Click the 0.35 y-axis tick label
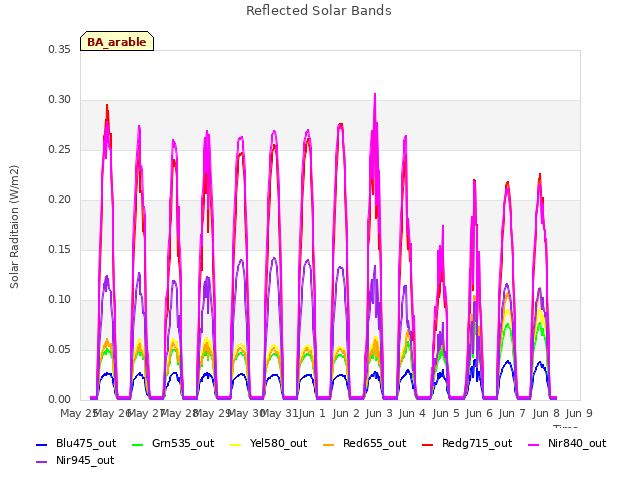The image size is (640, 480). pyautogui.click(x=60, y=49)
